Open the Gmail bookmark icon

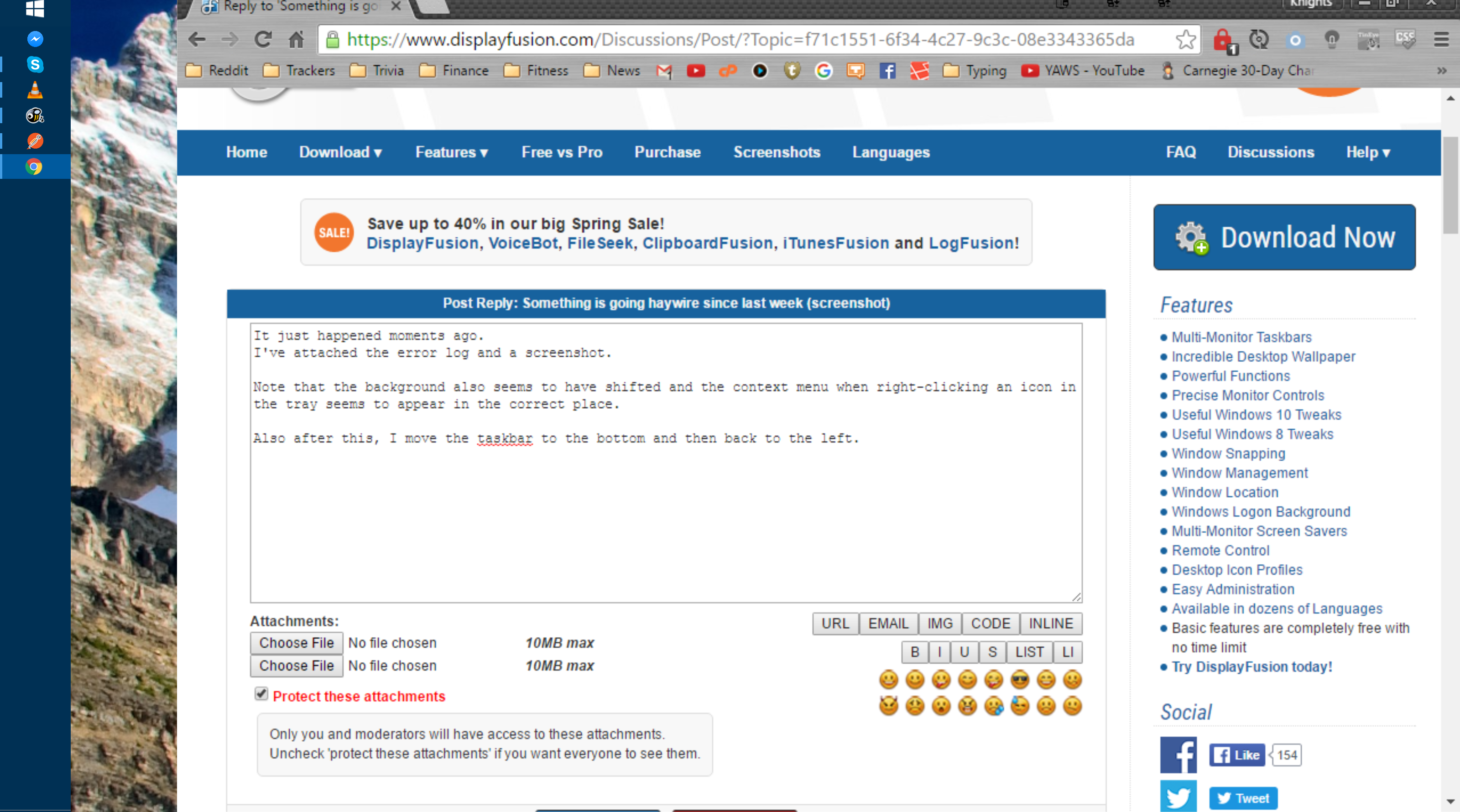(x=664, y=71)
